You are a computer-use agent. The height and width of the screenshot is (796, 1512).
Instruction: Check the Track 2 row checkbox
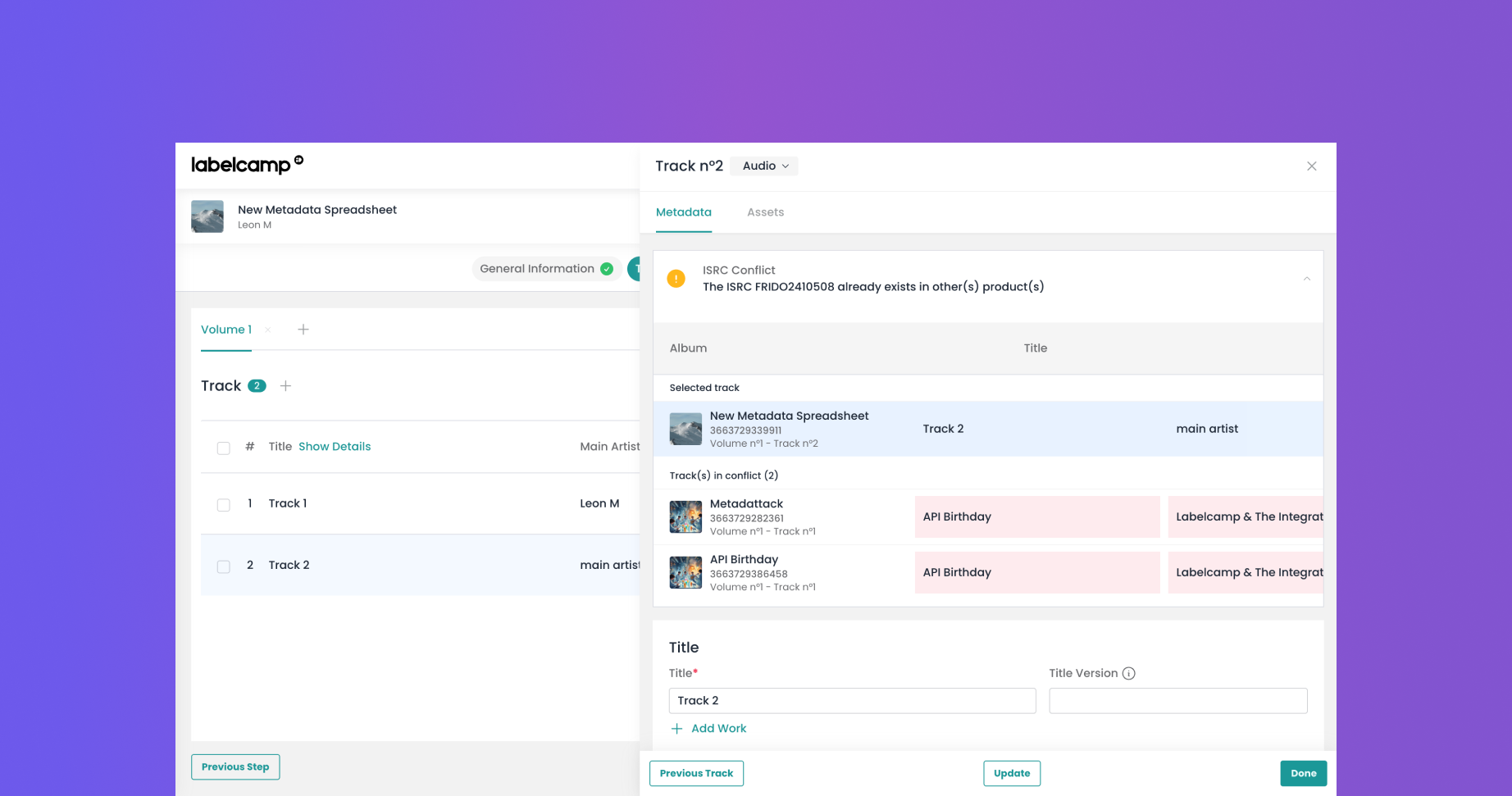pyautogui.click(x=223, y=566)
